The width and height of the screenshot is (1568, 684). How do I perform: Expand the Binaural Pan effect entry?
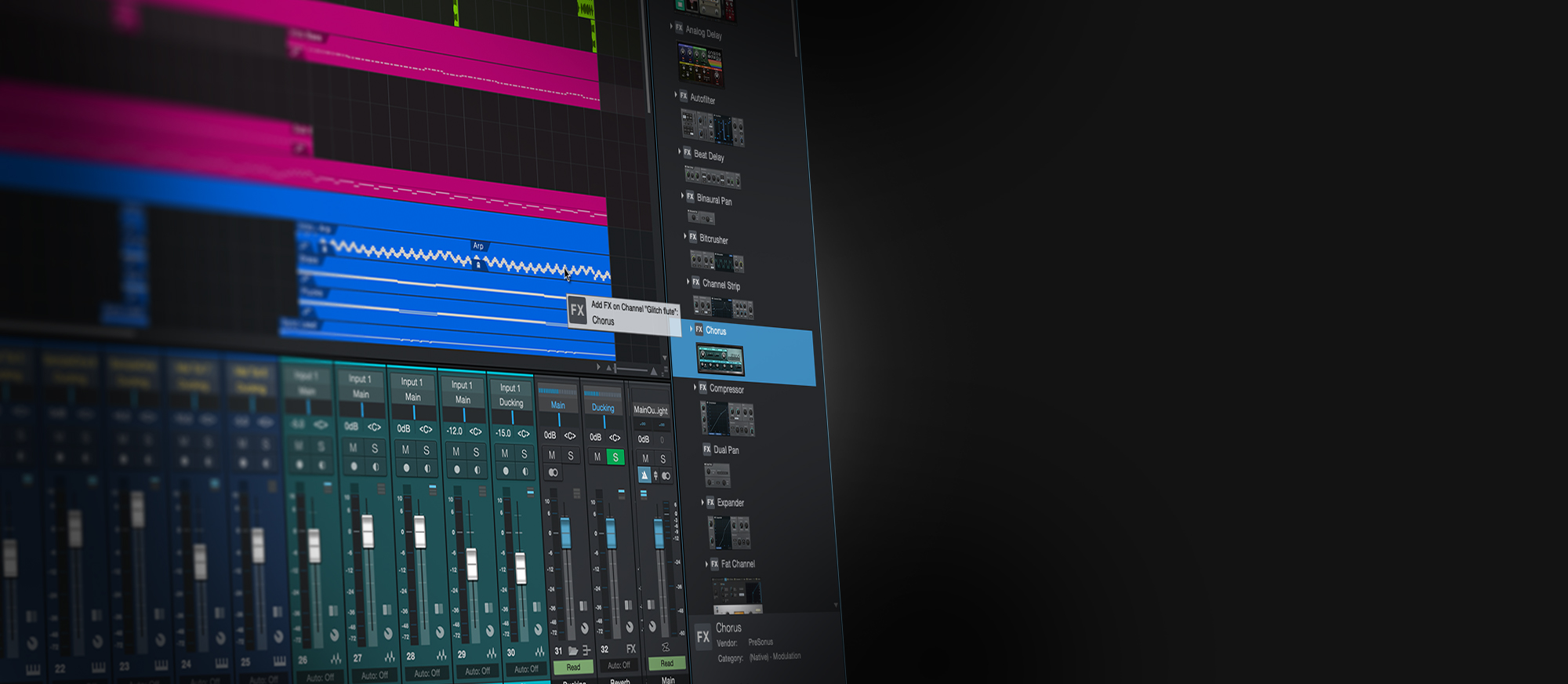[683, 195]
